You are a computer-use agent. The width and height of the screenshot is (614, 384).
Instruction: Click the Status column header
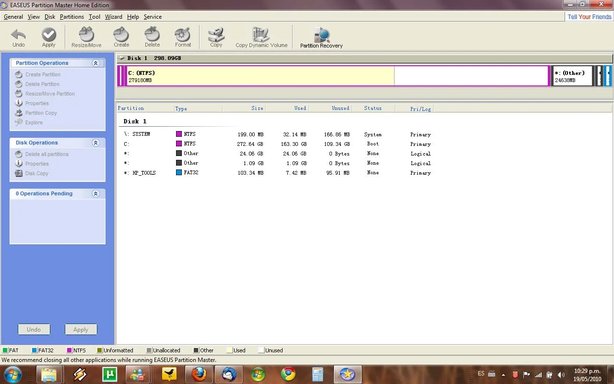(x=374, y=108)
